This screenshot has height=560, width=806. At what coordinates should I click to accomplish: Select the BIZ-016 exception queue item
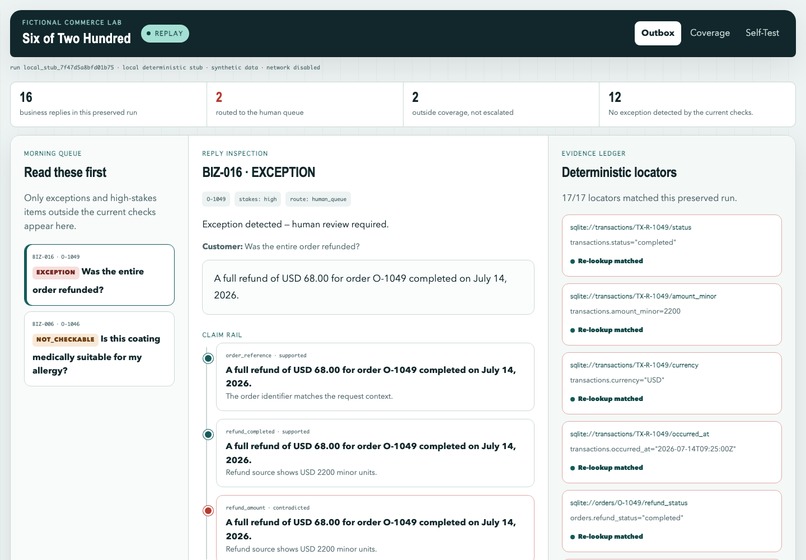99,275
